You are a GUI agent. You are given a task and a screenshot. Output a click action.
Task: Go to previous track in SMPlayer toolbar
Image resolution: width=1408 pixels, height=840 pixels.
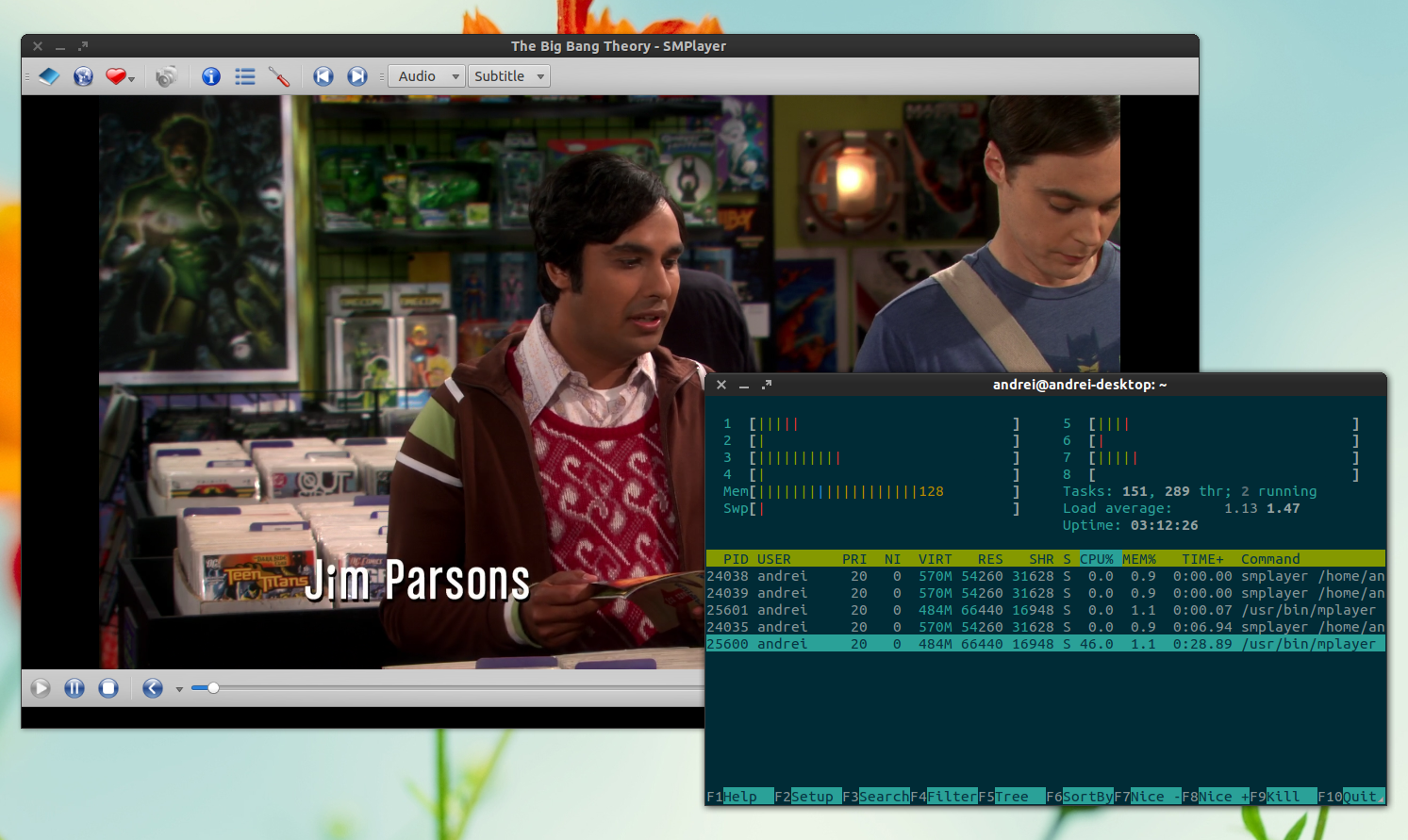323,76
